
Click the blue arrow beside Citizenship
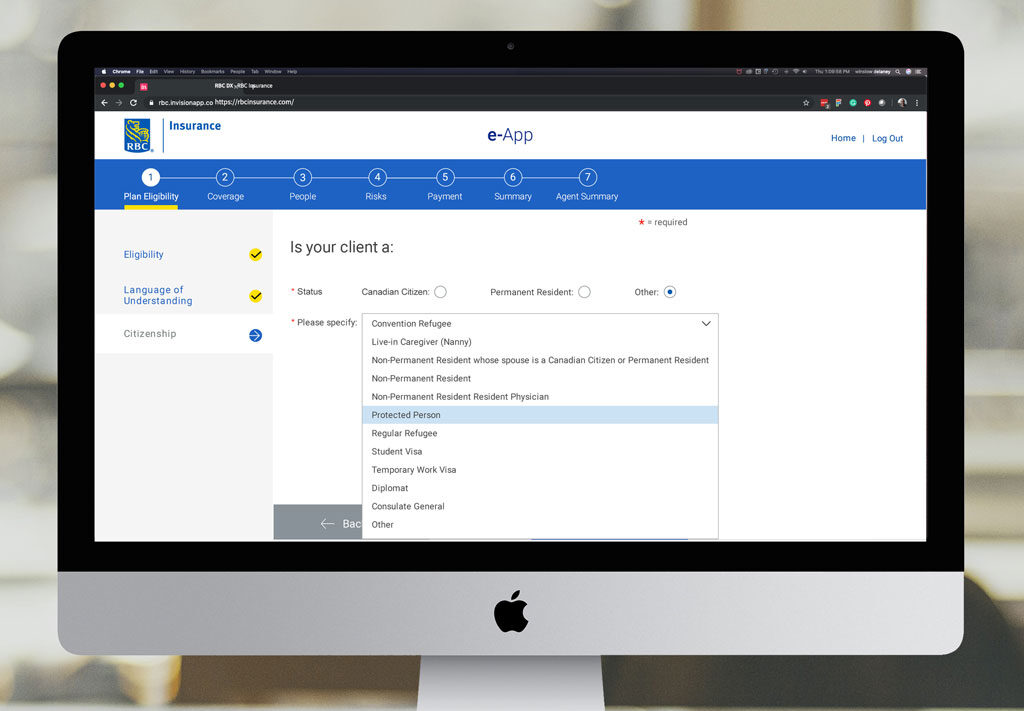coord(255,335)
